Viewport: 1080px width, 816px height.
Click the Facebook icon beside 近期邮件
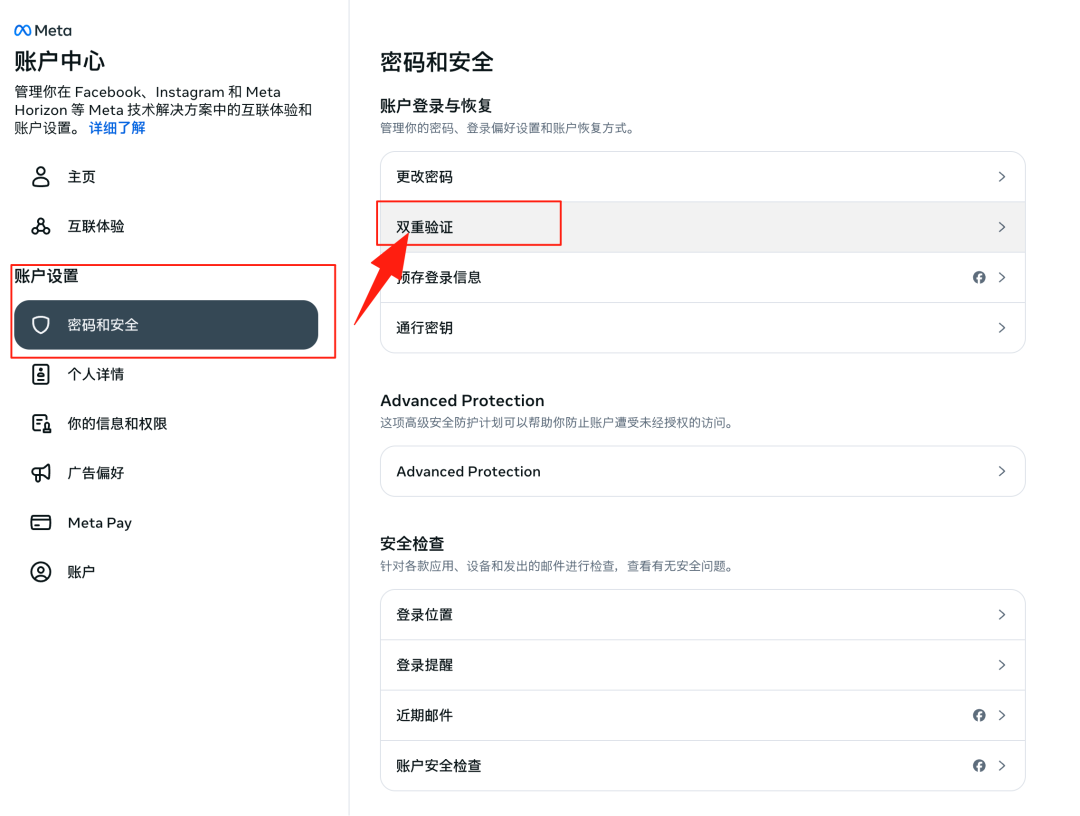coord(979,715)
